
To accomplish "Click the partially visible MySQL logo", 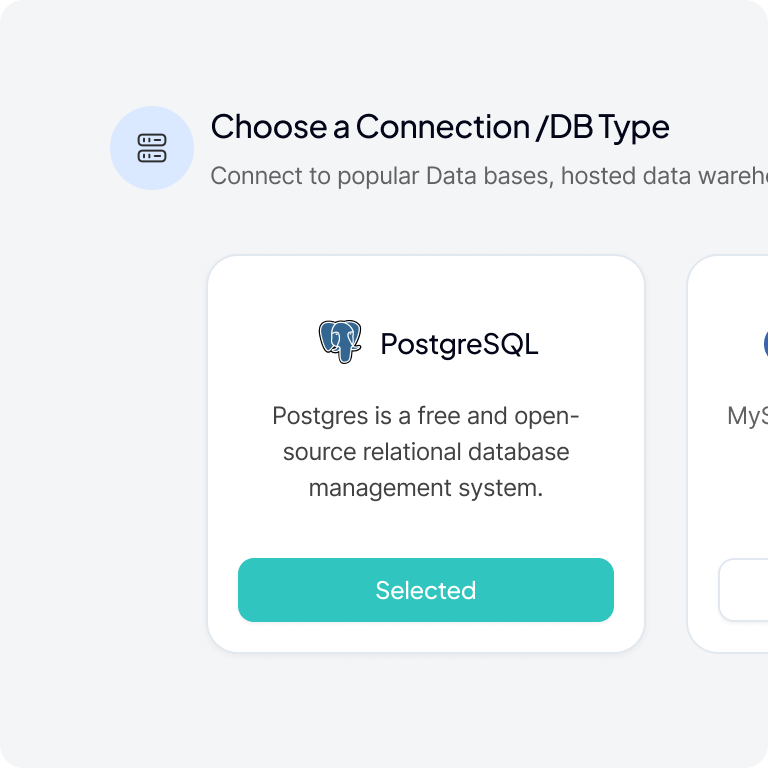I will (x=765, y=343).
